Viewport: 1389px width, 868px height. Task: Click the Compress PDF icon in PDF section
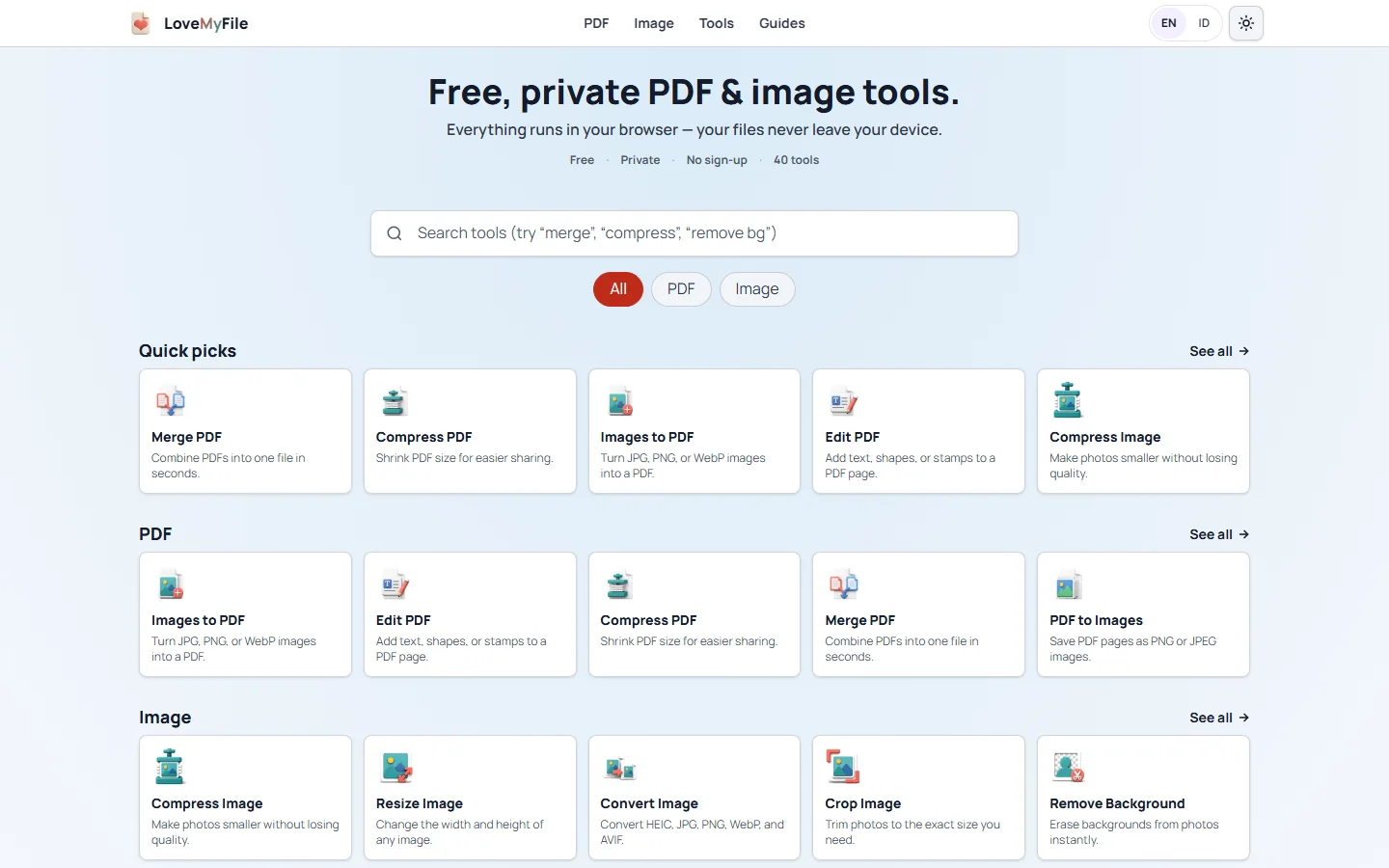[619, 583]
